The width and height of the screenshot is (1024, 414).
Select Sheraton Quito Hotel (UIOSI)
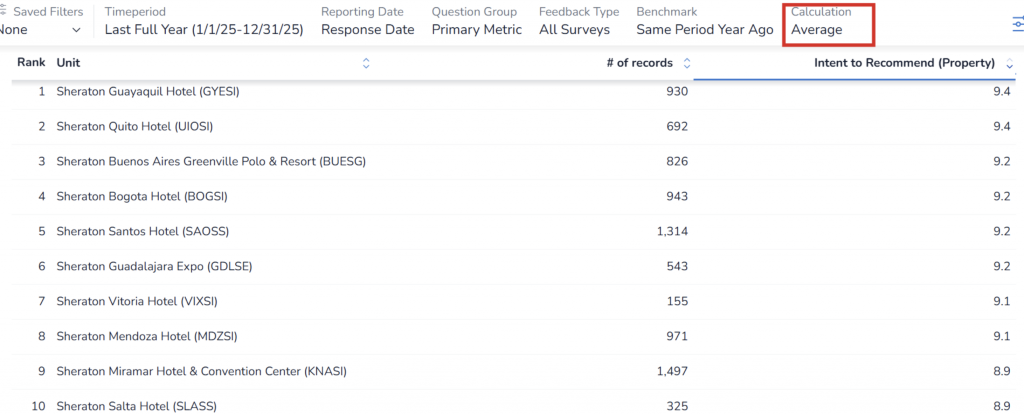(x=134, y=126)
